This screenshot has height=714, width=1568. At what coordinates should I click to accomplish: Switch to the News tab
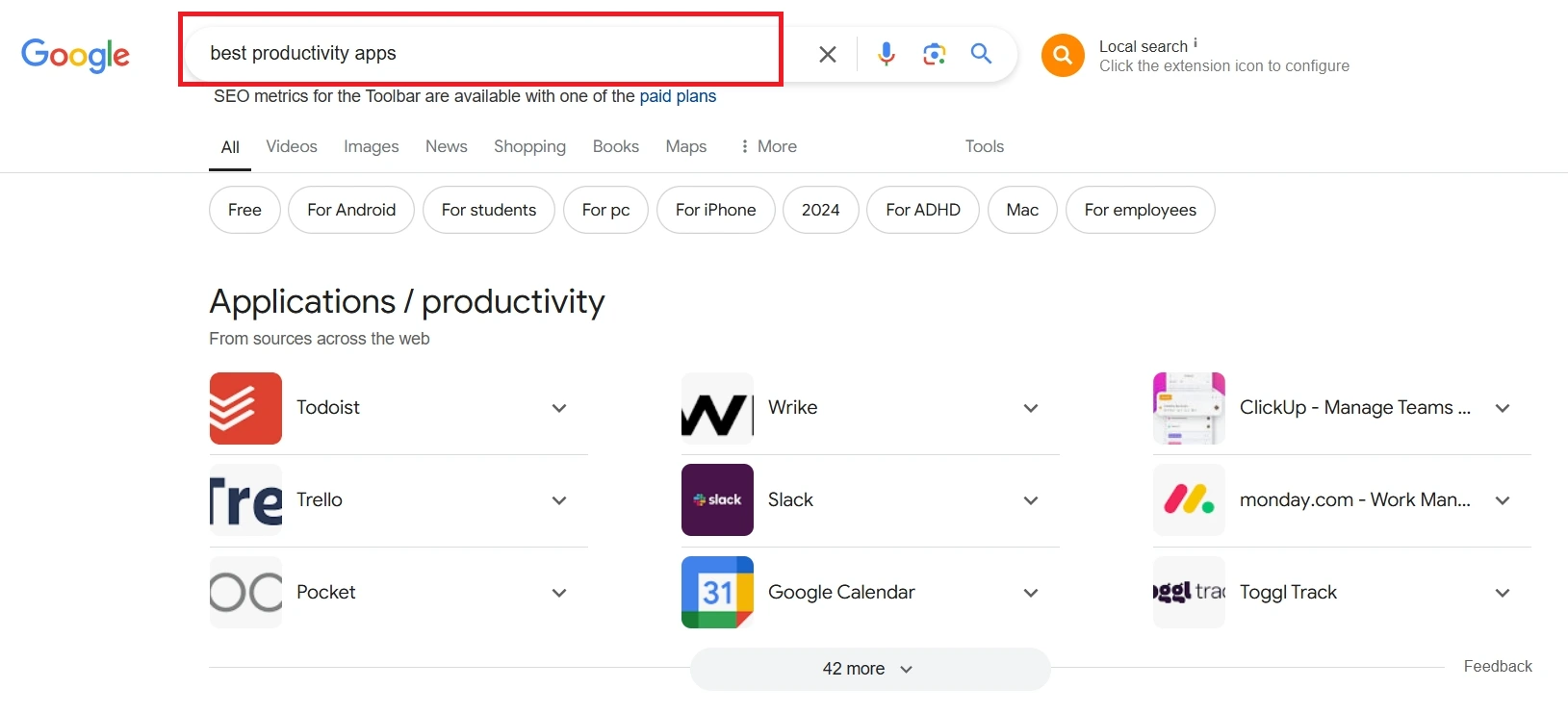(x=447, y=146)
